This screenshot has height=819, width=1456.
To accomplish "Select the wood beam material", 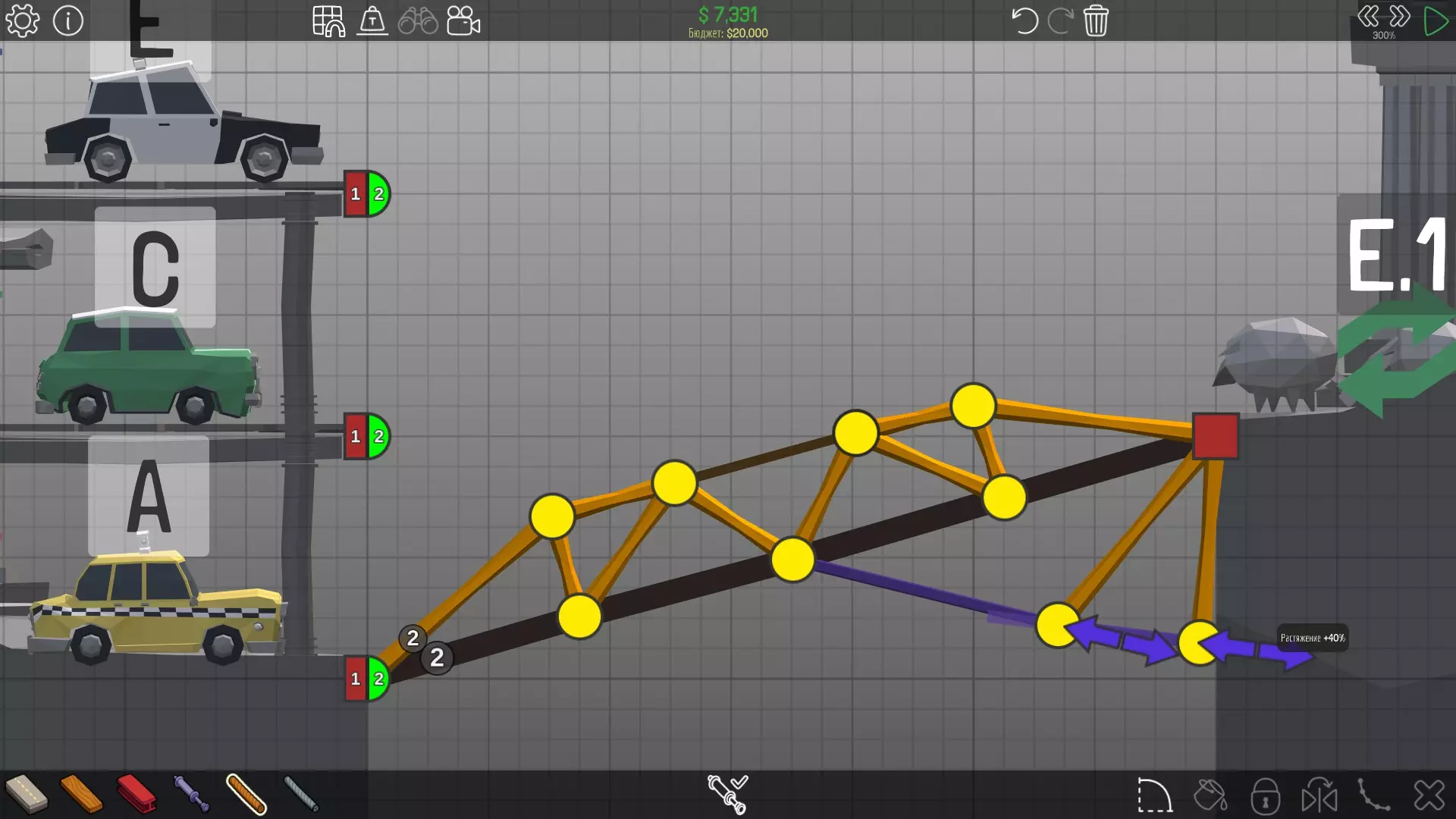I will pyautogui.click(x=80, y=793).
